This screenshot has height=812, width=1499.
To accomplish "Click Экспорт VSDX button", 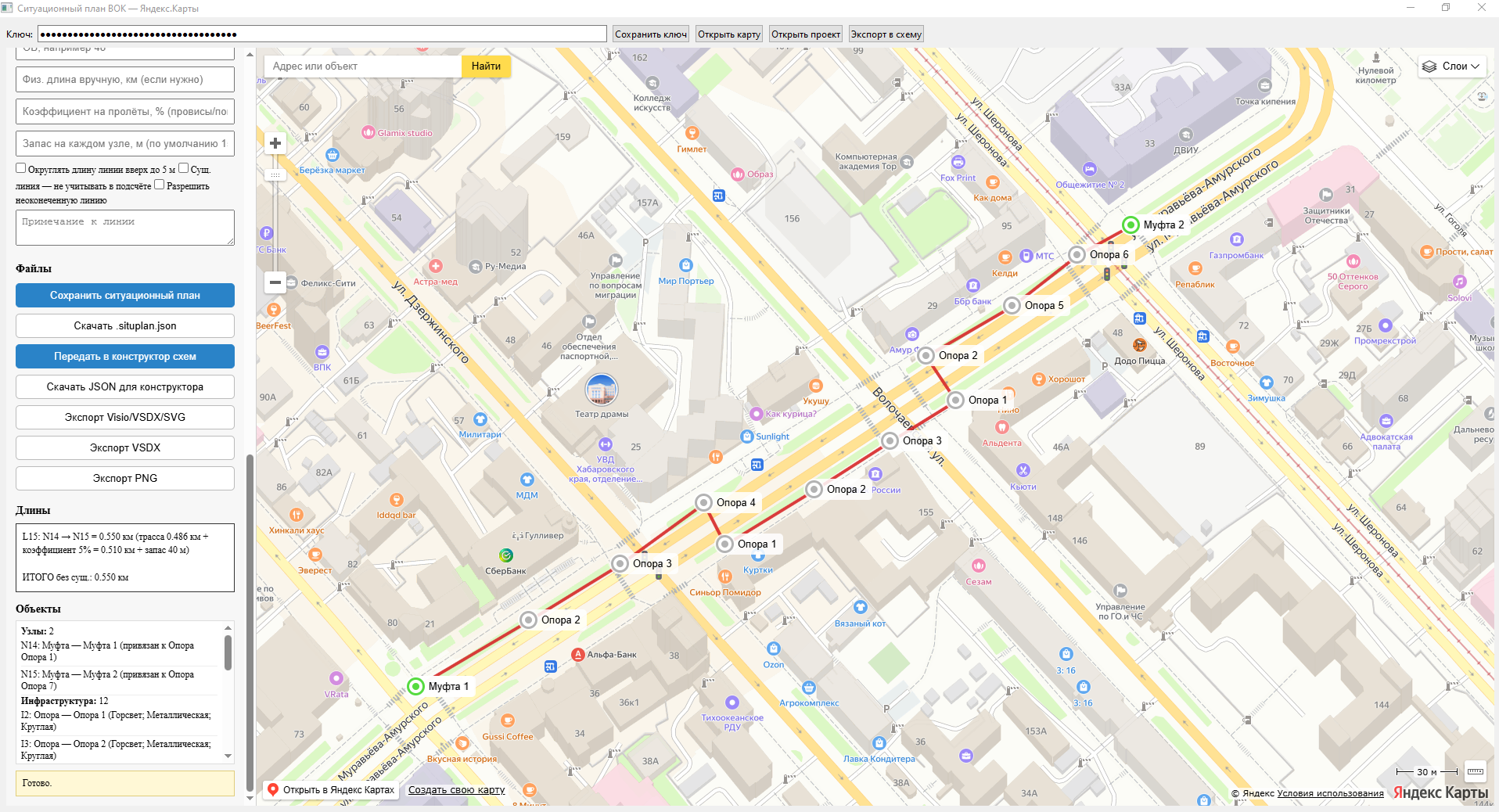I will click(125, 448).
